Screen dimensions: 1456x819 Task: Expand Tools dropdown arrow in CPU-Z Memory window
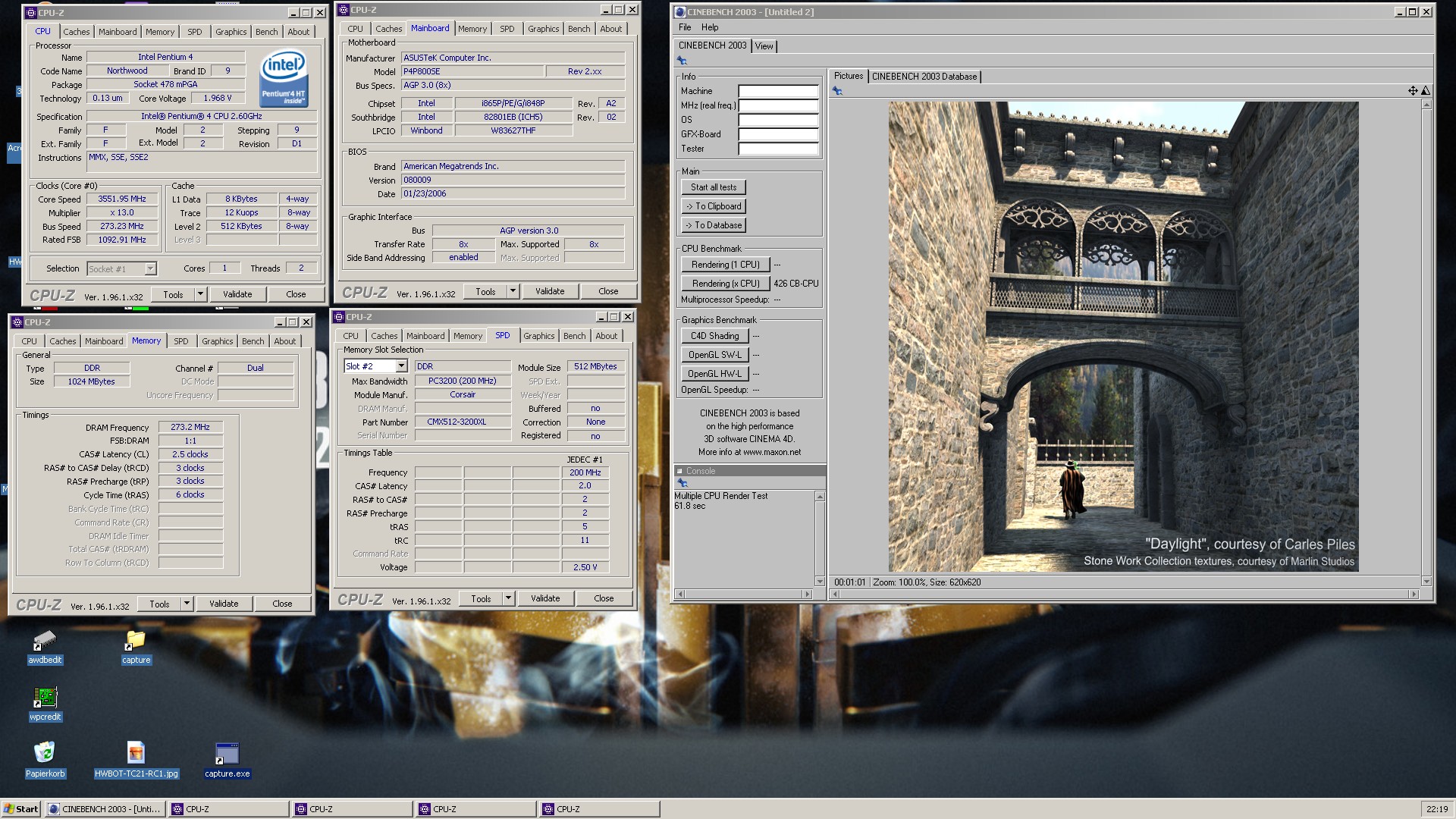click(x=187, y=604)
